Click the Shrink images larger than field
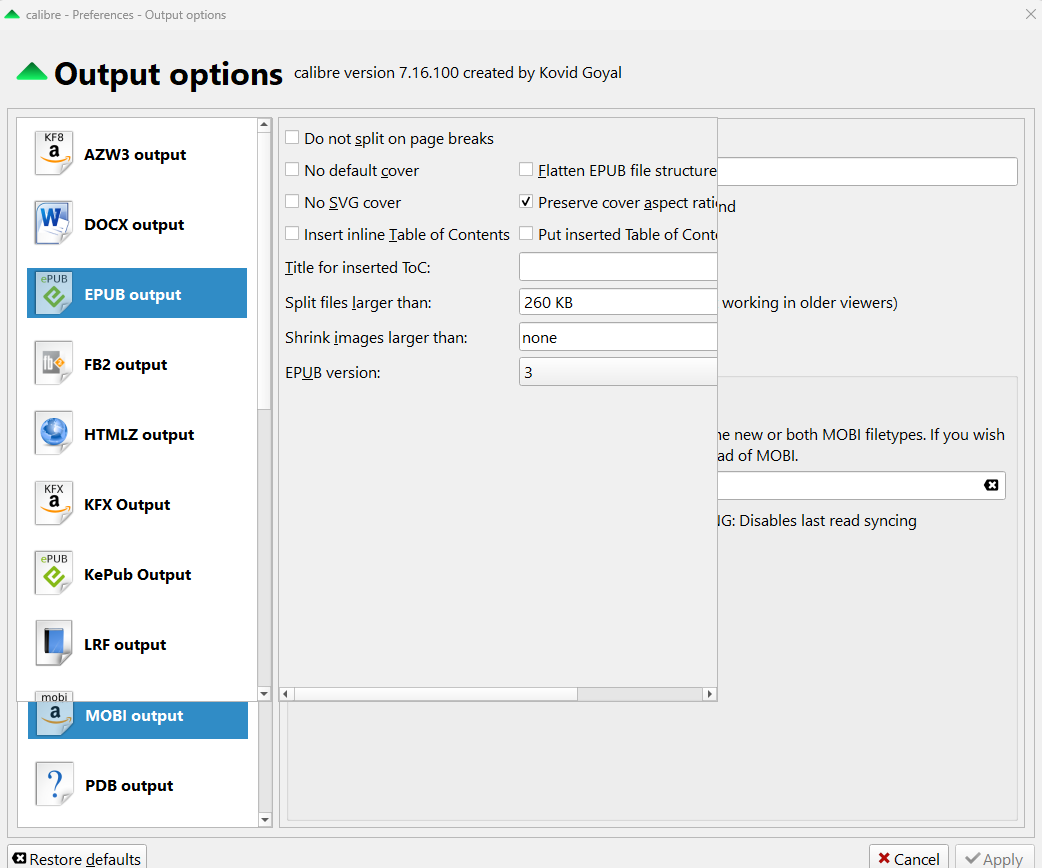Screen dimensions: 1042x868 click(618, 337)
